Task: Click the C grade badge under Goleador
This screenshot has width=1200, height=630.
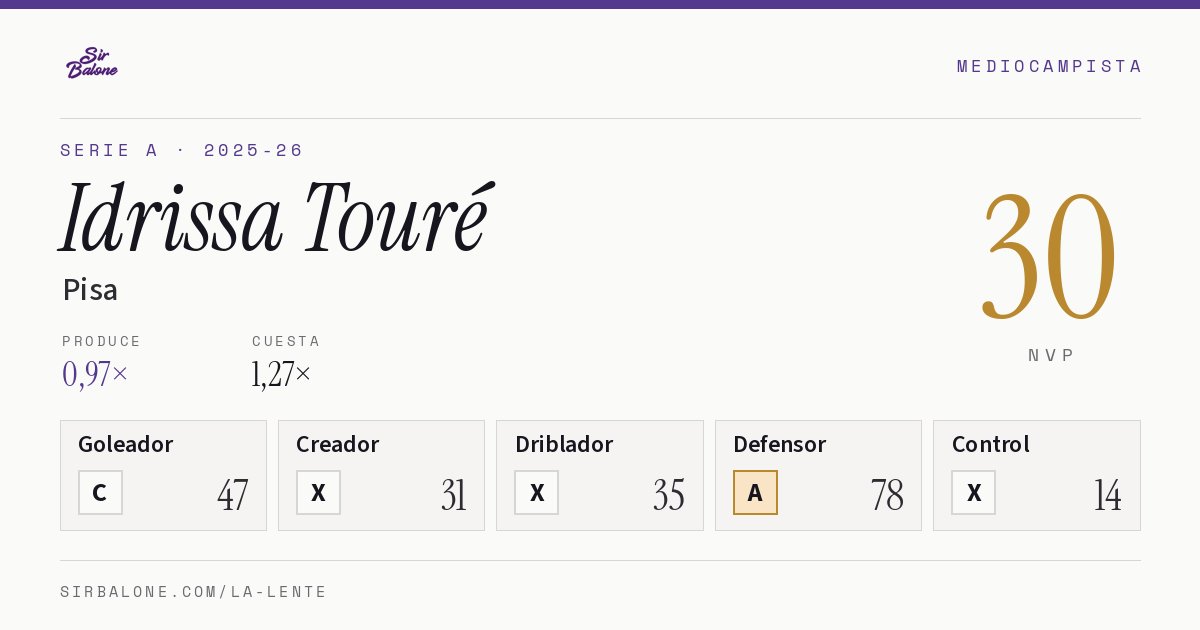Action: point(100,493)
